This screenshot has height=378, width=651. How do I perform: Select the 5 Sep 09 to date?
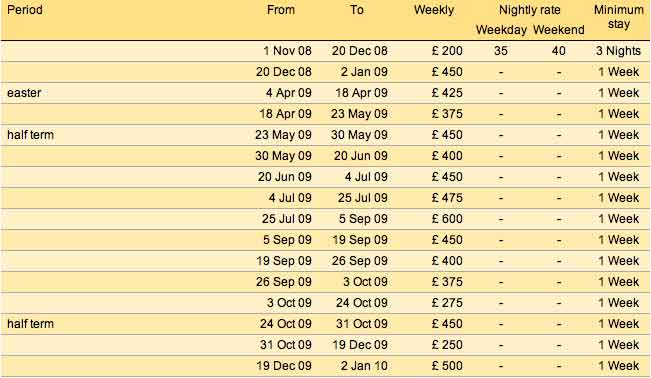363,219
